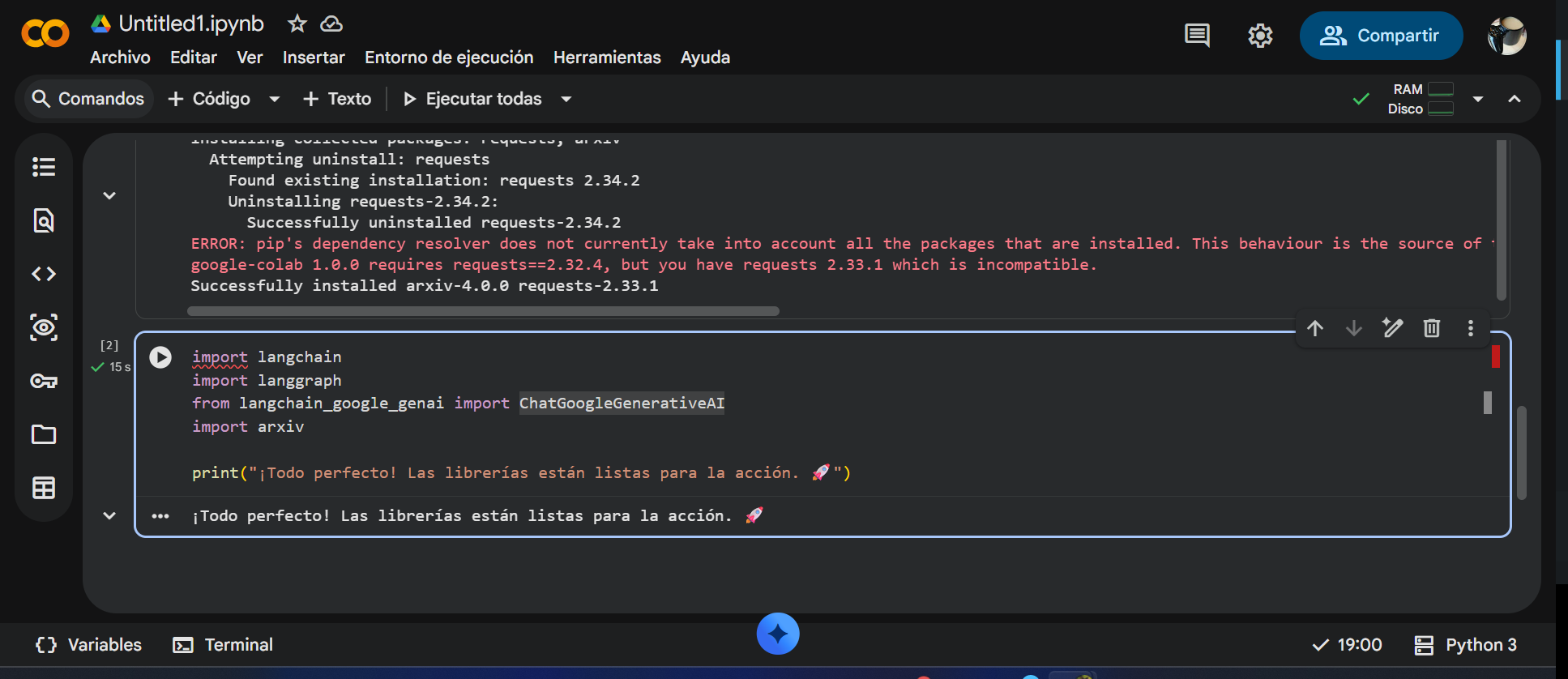Image resolution: width=1568 pixels, height=679 pixels.
Task: Open output options three-dots menu
Action: click(x=160, y=516)
